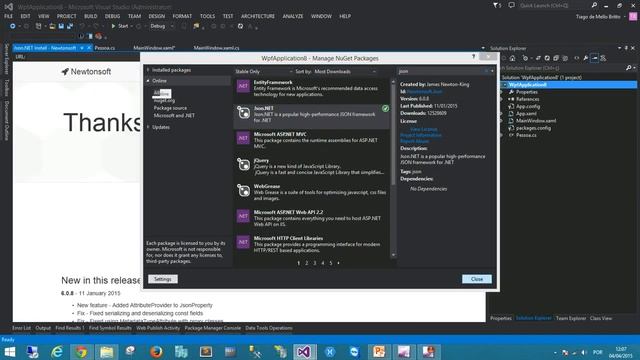Click the View License link
Image resolution: width=640 pixels, height=360 pixels.
pos(423,129)
